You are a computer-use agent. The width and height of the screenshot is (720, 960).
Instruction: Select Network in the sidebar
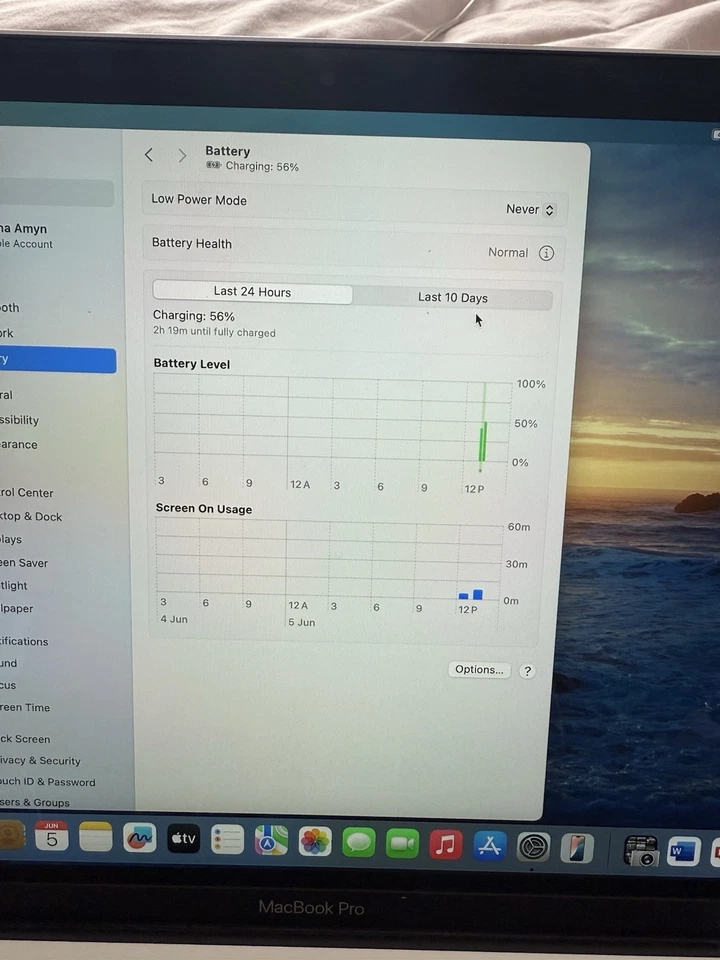7,333
